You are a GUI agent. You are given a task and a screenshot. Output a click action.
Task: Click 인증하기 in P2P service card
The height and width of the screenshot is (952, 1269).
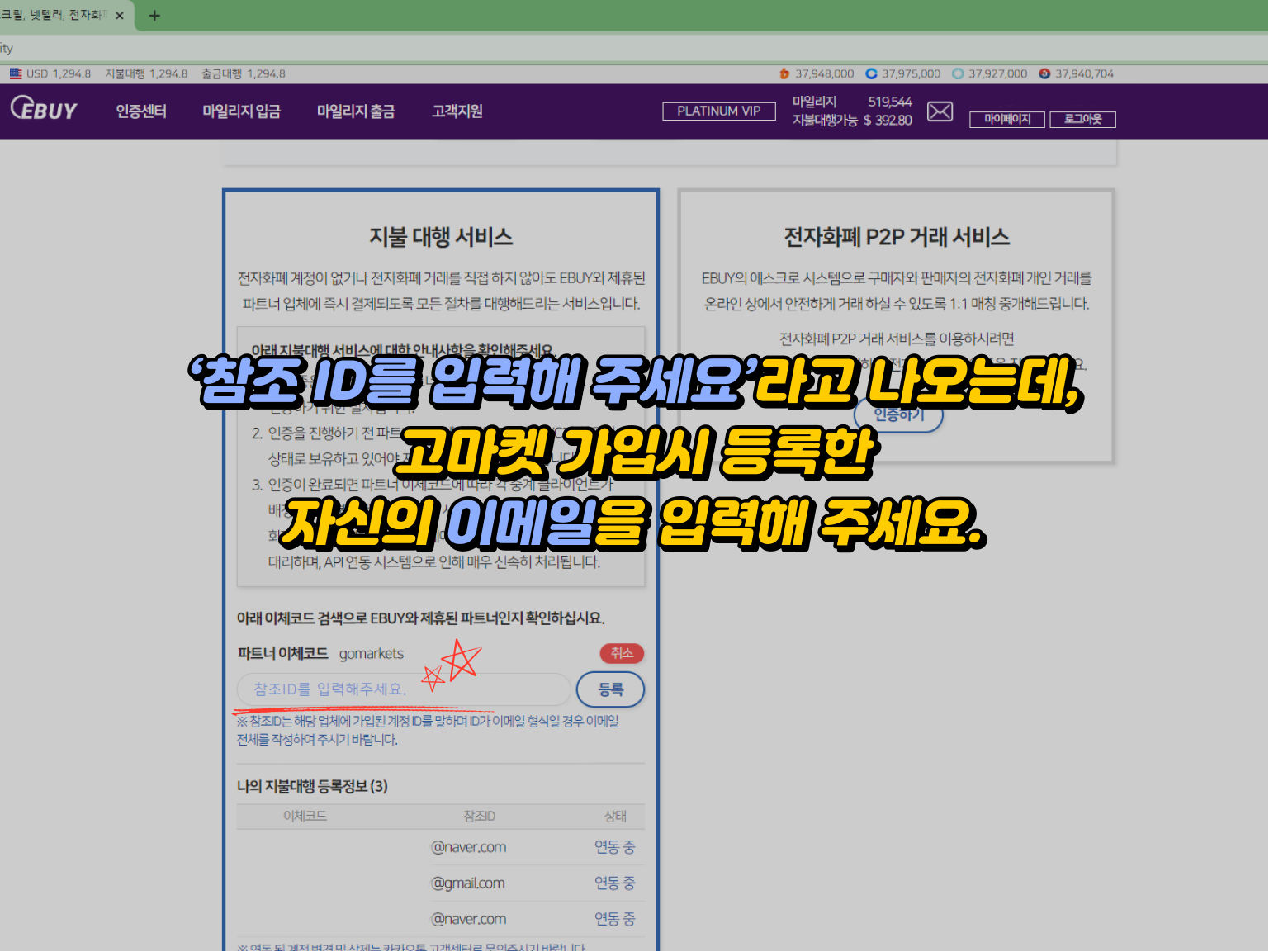pyautogui.click(x=898, y=414)
